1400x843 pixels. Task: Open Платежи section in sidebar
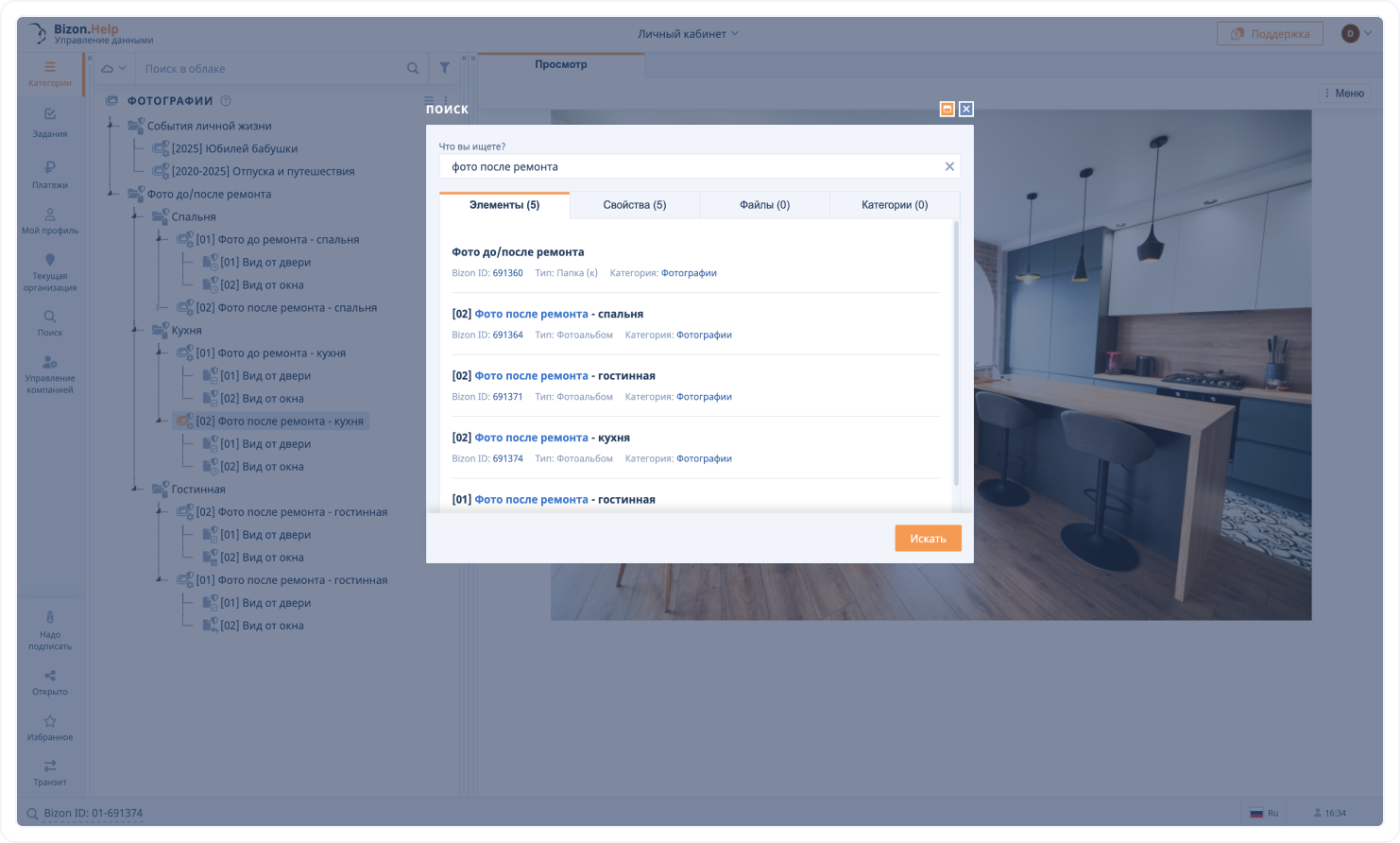click(50, 174)
